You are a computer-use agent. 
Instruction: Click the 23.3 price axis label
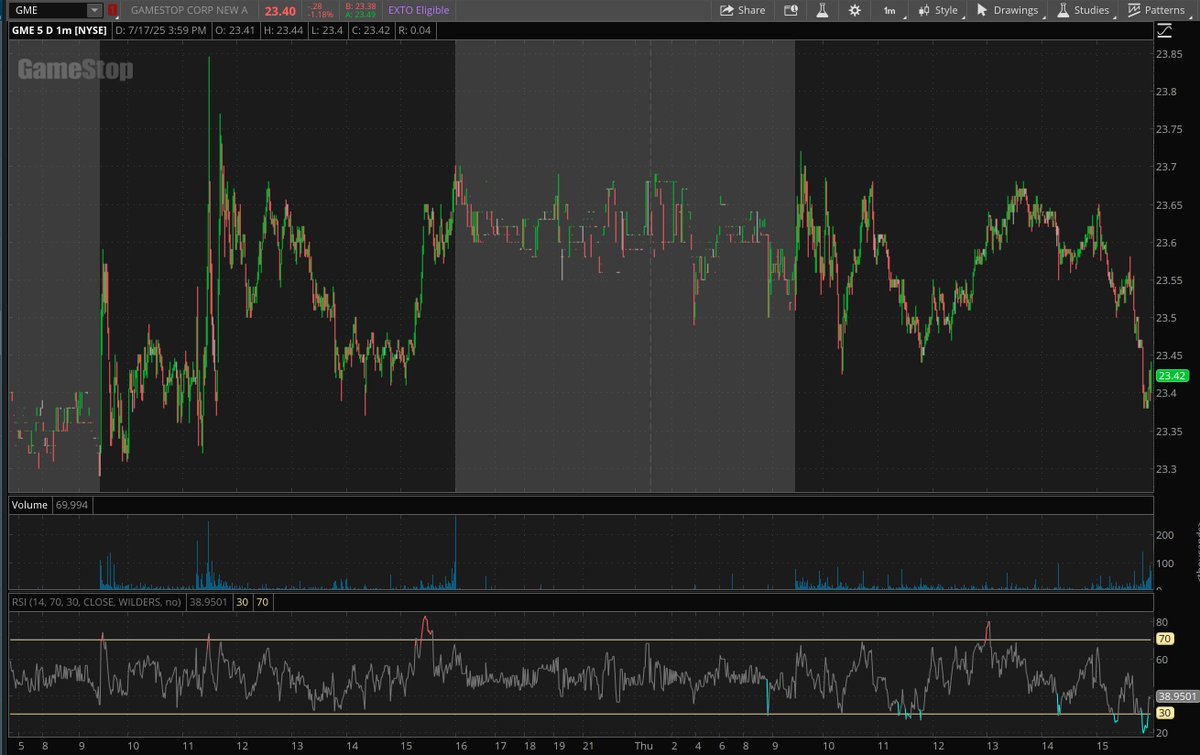point(1167,469)
